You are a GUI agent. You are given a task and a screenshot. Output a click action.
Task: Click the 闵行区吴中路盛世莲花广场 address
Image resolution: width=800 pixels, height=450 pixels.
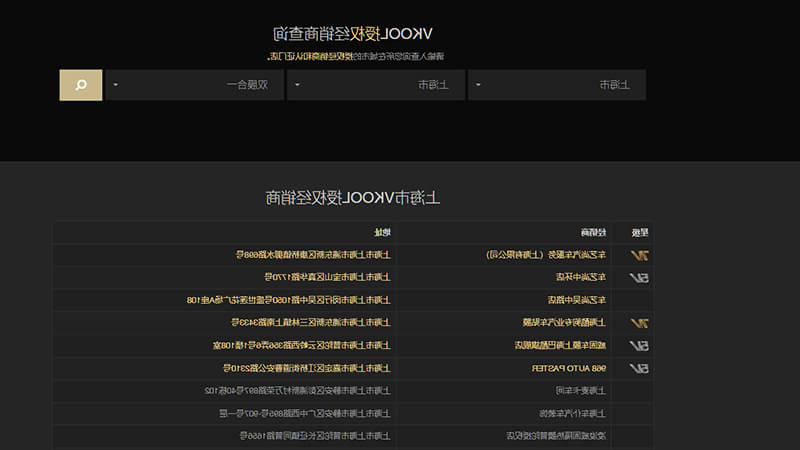(x=289, y=299)
